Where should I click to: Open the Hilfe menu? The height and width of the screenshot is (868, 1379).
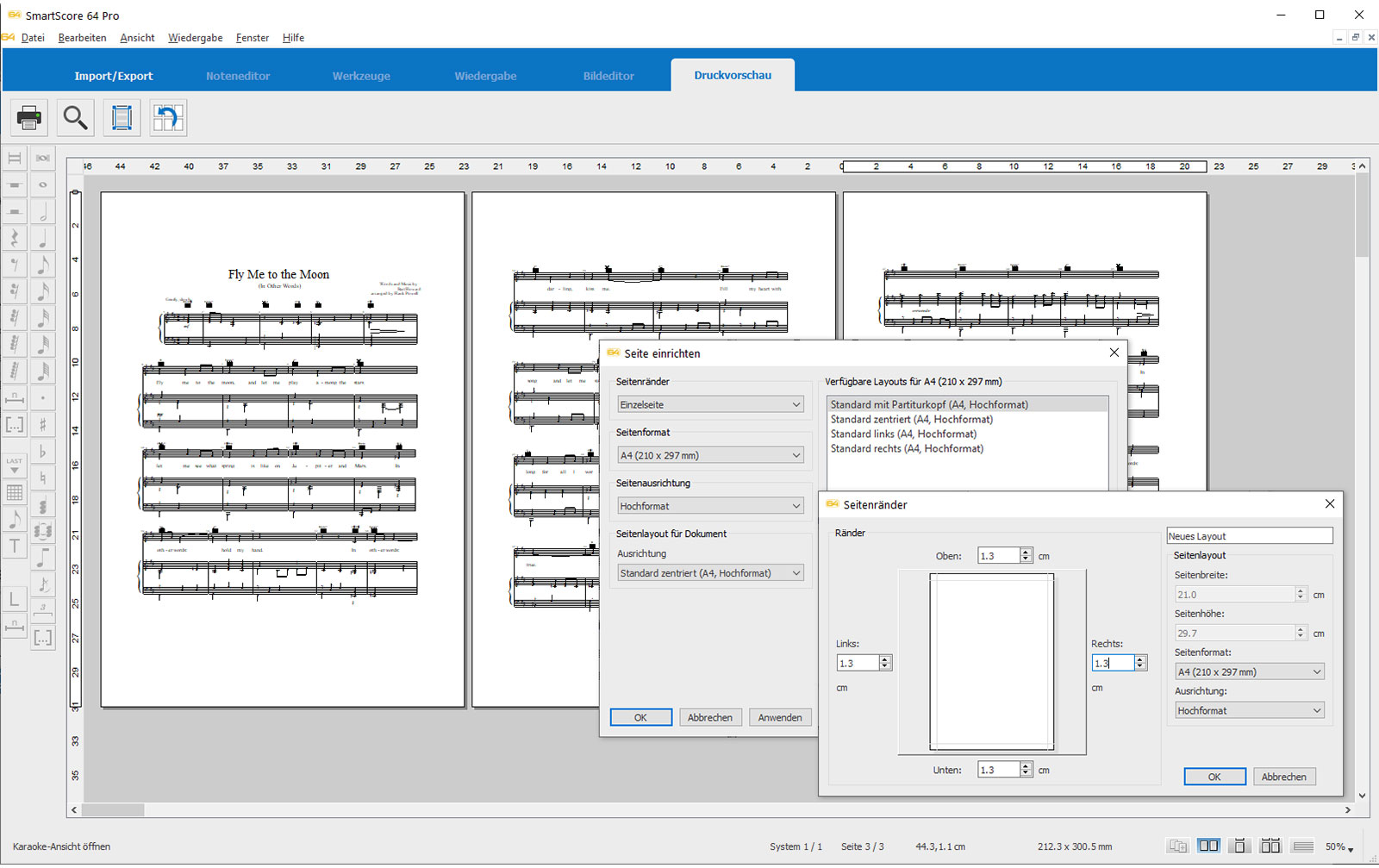pos(293,38)
